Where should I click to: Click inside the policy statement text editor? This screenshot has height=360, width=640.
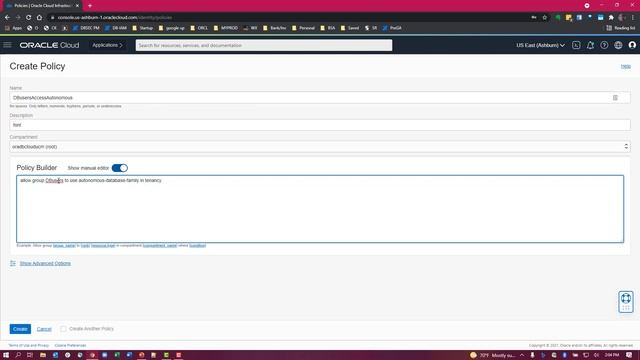coord(320,209)
